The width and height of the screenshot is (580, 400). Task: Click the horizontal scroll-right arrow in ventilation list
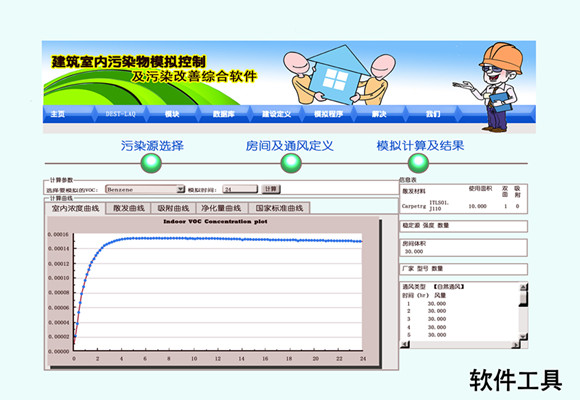[x=515, y=345]
